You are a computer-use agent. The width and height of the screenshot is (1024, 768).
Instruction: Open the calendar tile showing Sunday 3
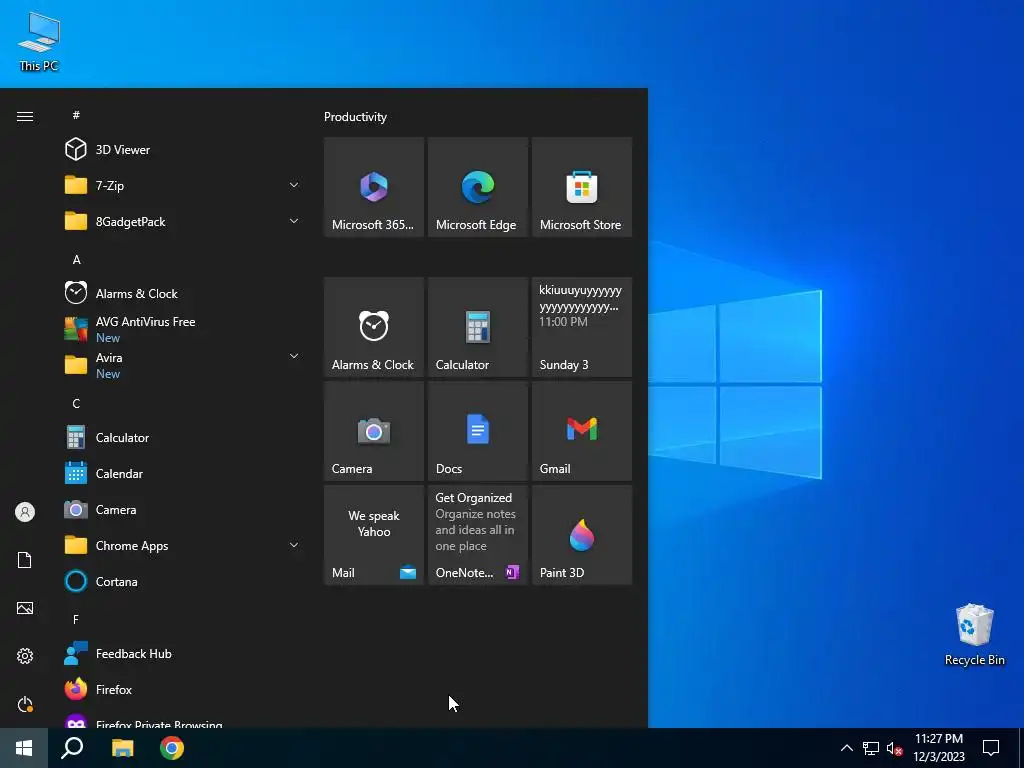[x=582, y=327]
